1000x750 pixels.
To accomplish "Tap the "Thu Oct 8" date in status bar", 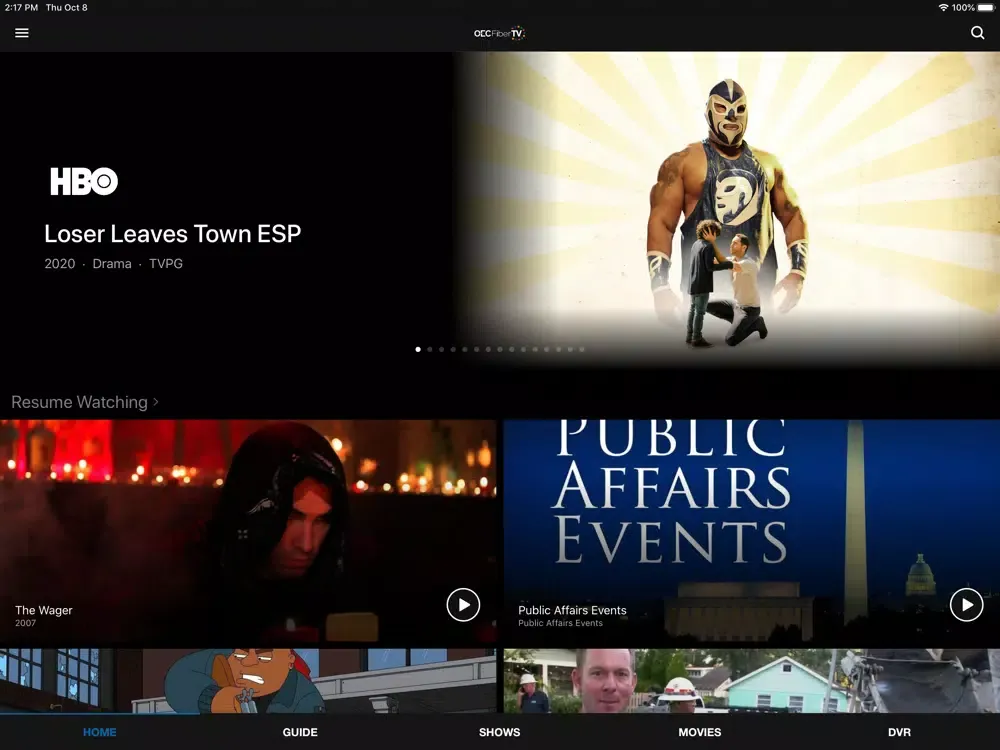I will tap(66, 8).
